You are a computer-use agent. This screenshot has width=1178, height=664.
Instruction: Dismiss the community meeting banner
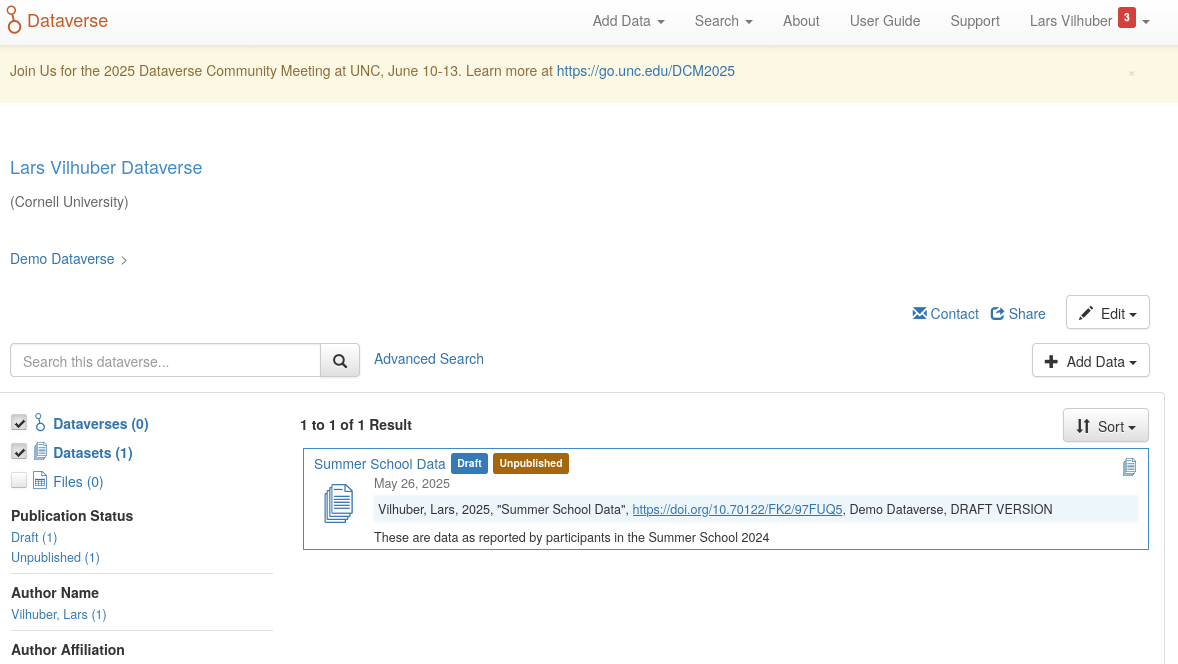pos(1131,73)
